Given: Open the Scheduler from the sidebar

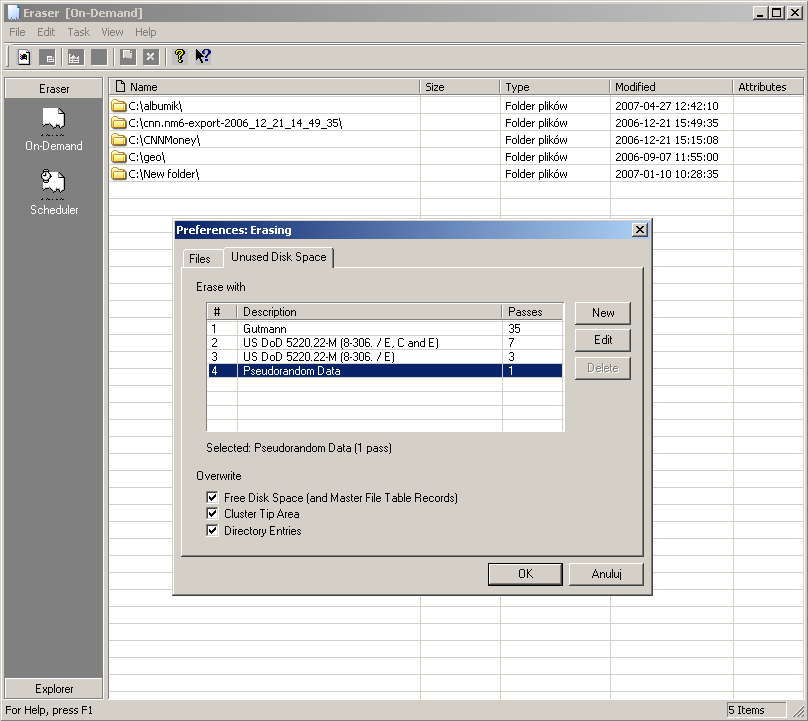Looking at the screenshot, I should click(53, 193).
